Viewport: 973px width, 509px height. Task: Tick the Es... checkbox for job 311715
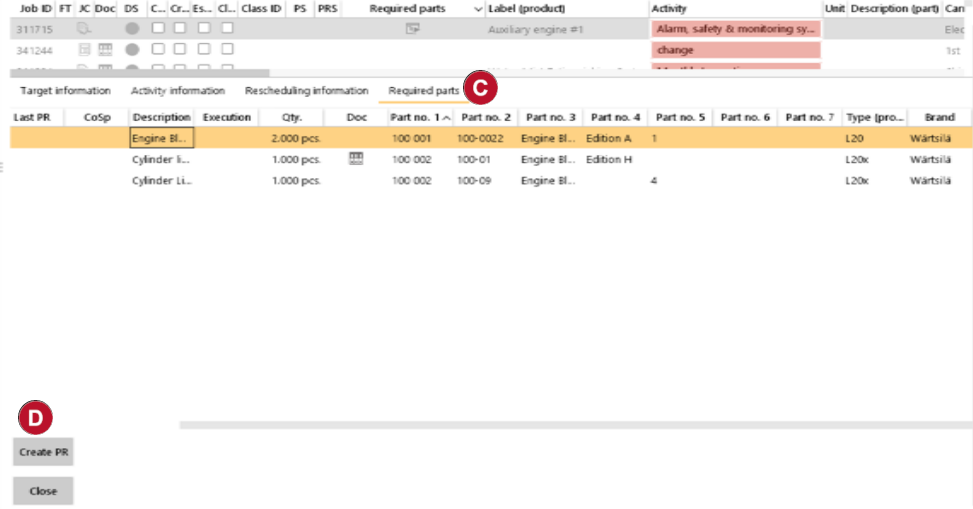204,28
